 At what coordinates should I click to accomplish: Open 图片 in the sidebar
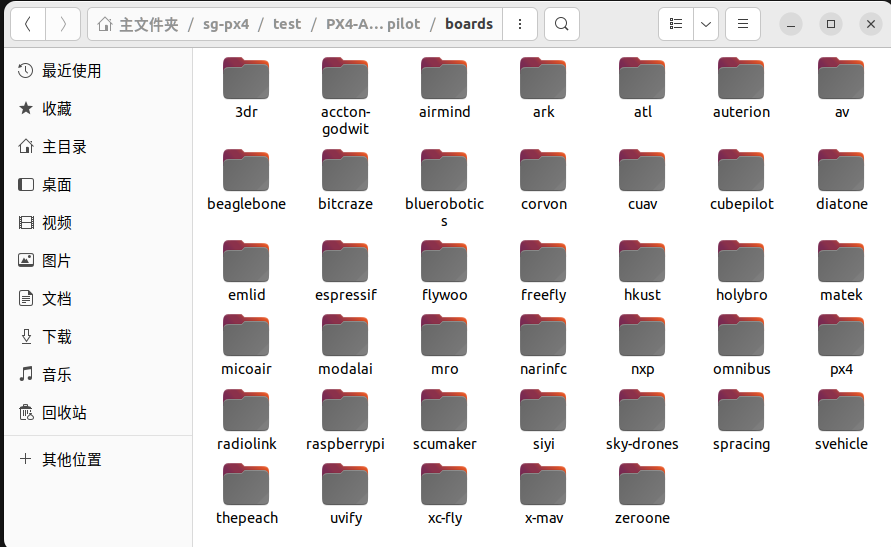(98, 261)
